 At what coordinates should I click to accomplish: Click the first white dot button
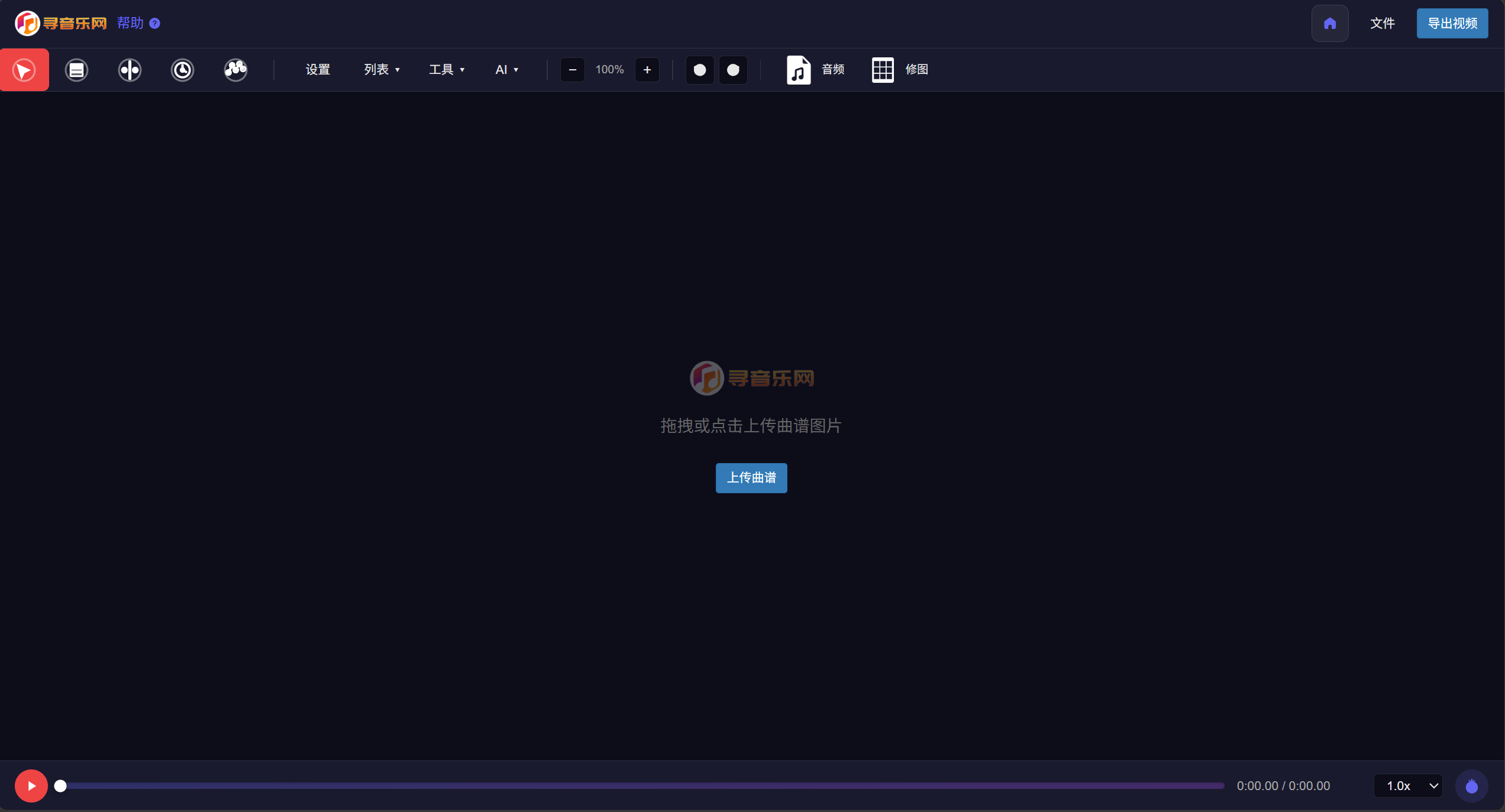point(700,70)
